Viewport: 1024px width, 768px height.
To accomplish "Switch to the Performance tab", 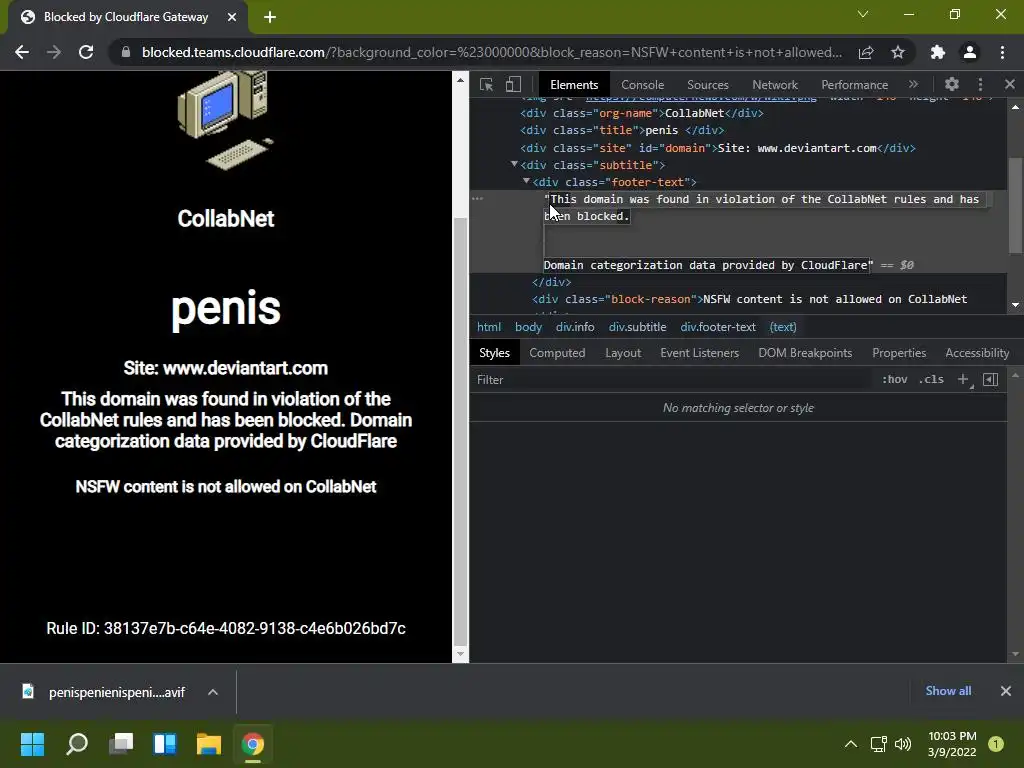I will click(x=854, y=85).
